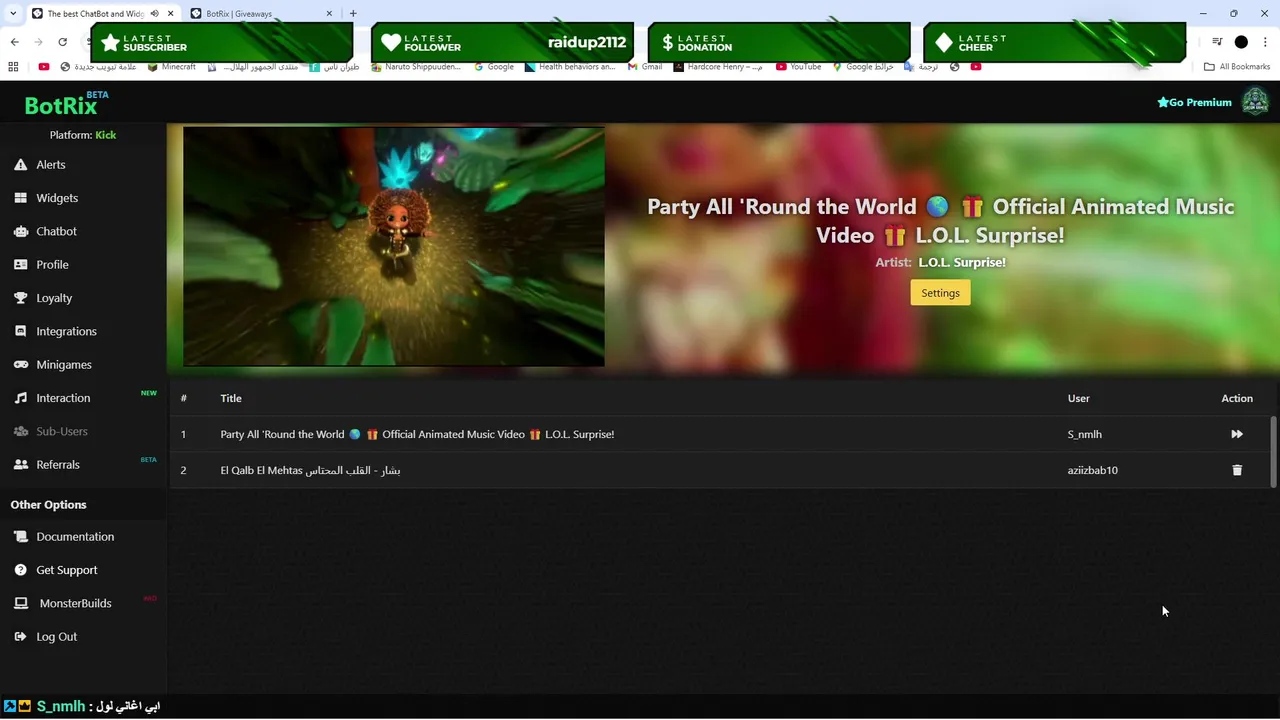Mute the audio-playing BotRix tab
Screen dimensions: 1280x720
coord(154,13)
